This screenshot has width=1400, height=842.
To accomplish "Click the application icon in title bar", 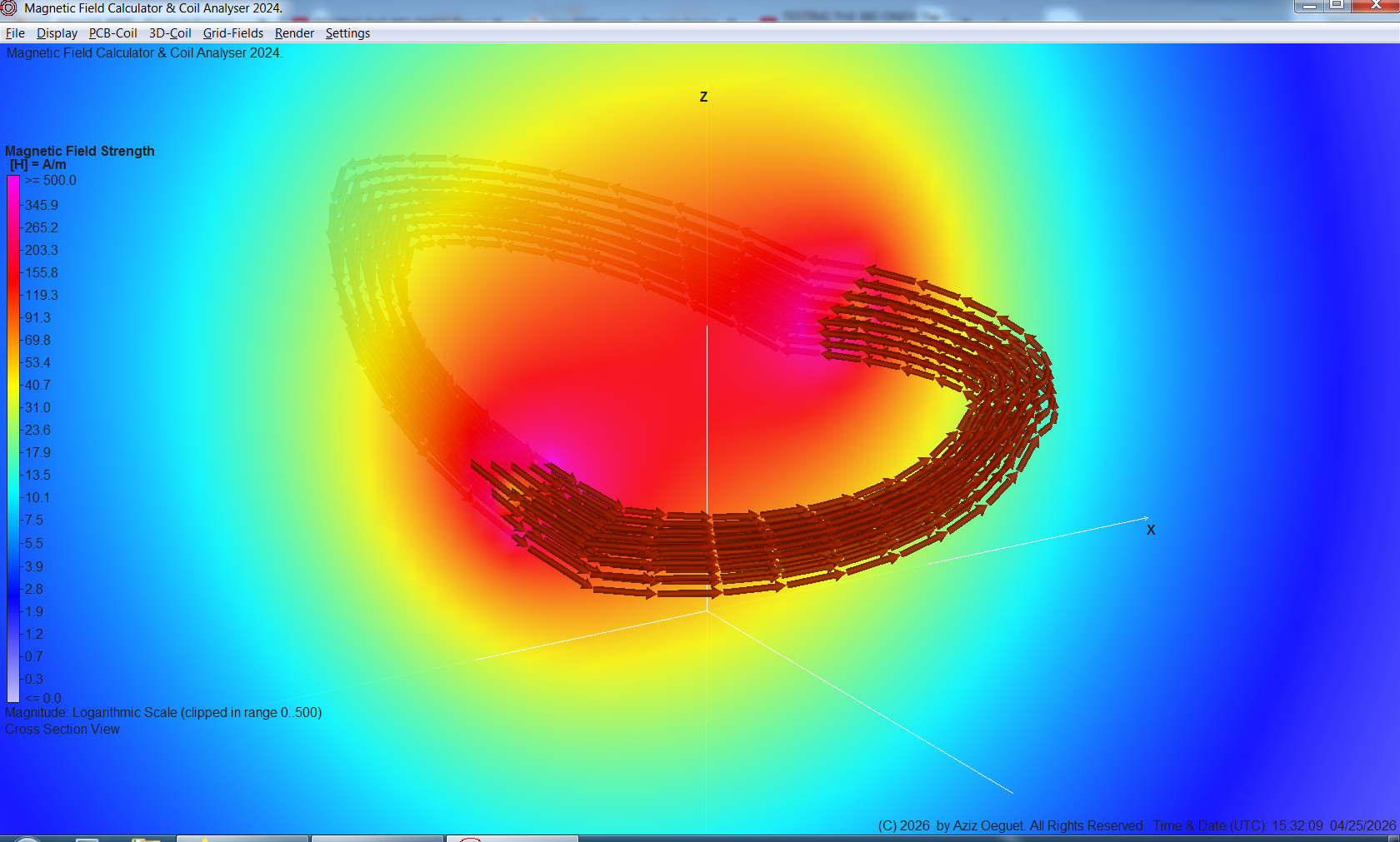I will 9,8.
